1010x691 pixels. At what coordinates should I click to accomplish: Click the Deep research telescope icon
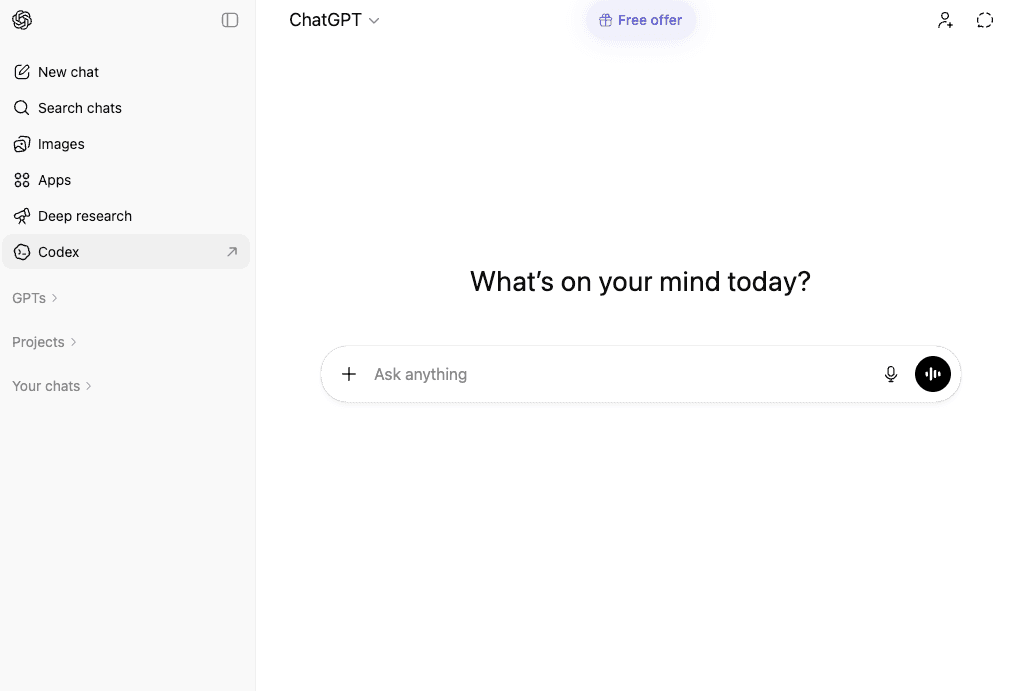click(22, 216)
